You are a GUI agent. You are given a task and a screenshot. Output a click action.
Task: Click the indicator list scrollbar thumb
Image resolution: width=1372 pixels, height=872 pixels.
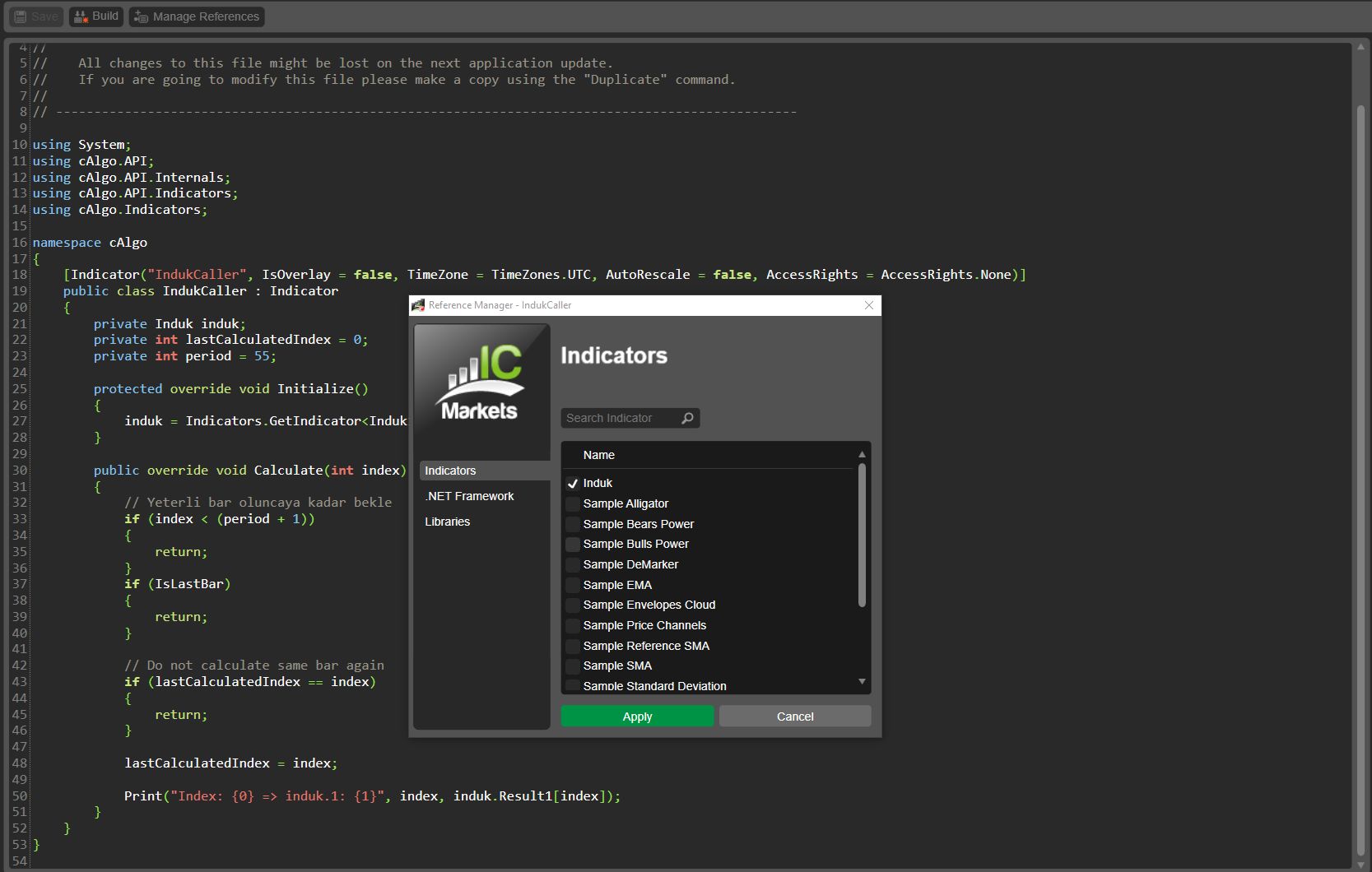(x=862, y=535)
